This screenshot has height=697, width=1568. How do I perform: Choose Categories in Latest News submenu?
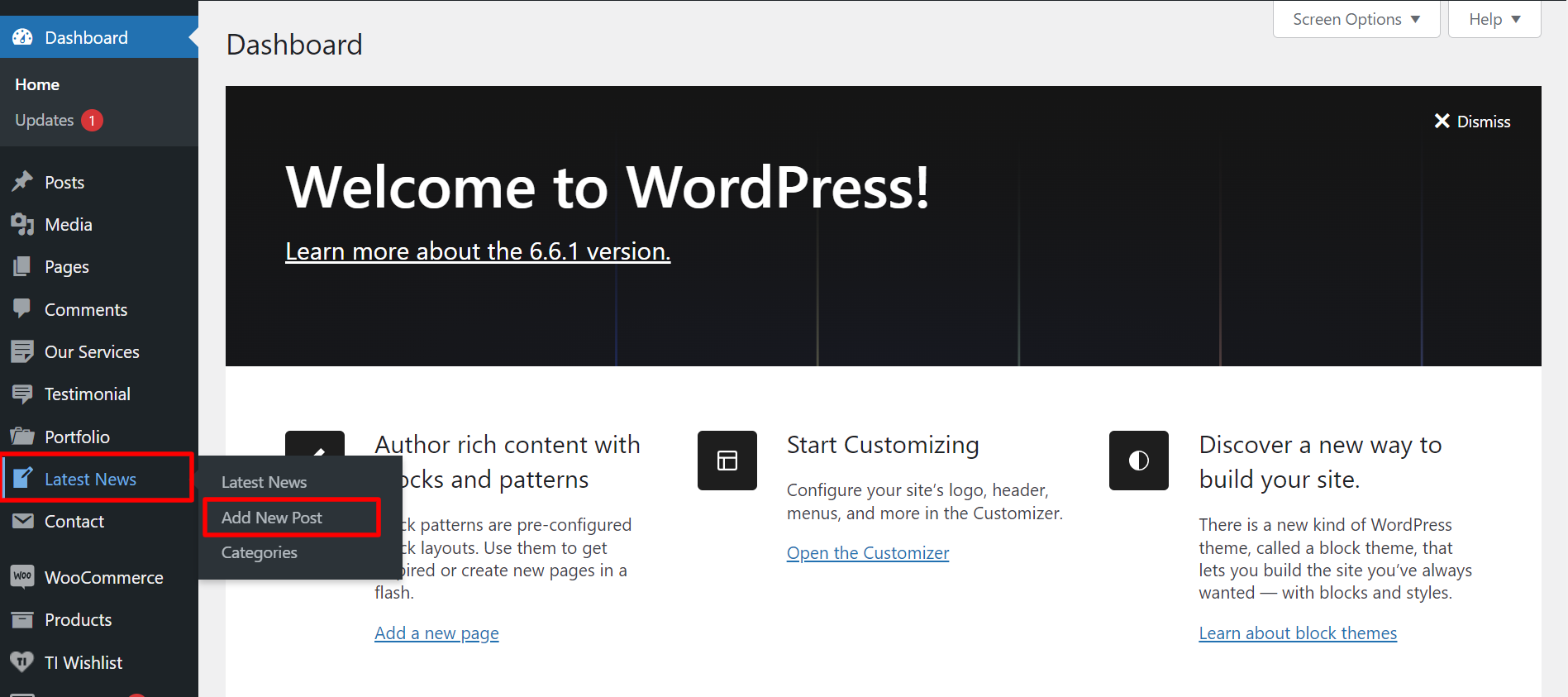click(x=260, y=552)
